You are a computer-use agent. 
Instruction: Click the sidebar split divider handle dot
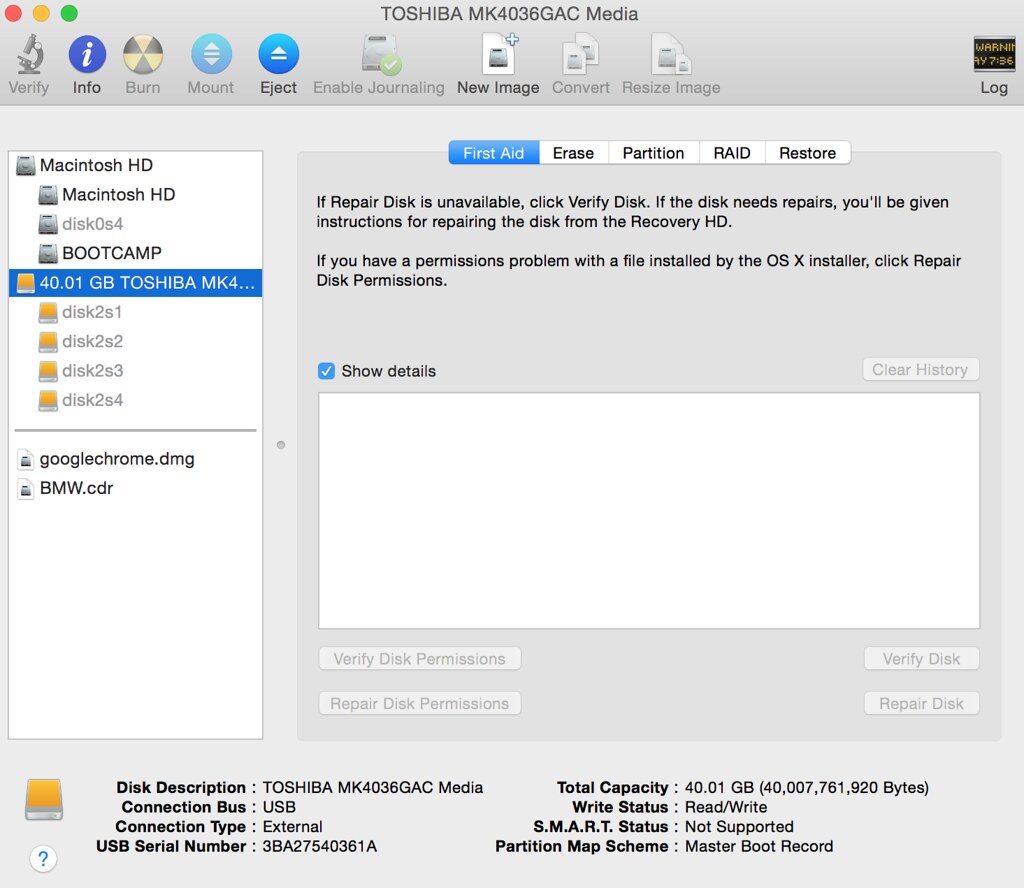click(281, 445)
